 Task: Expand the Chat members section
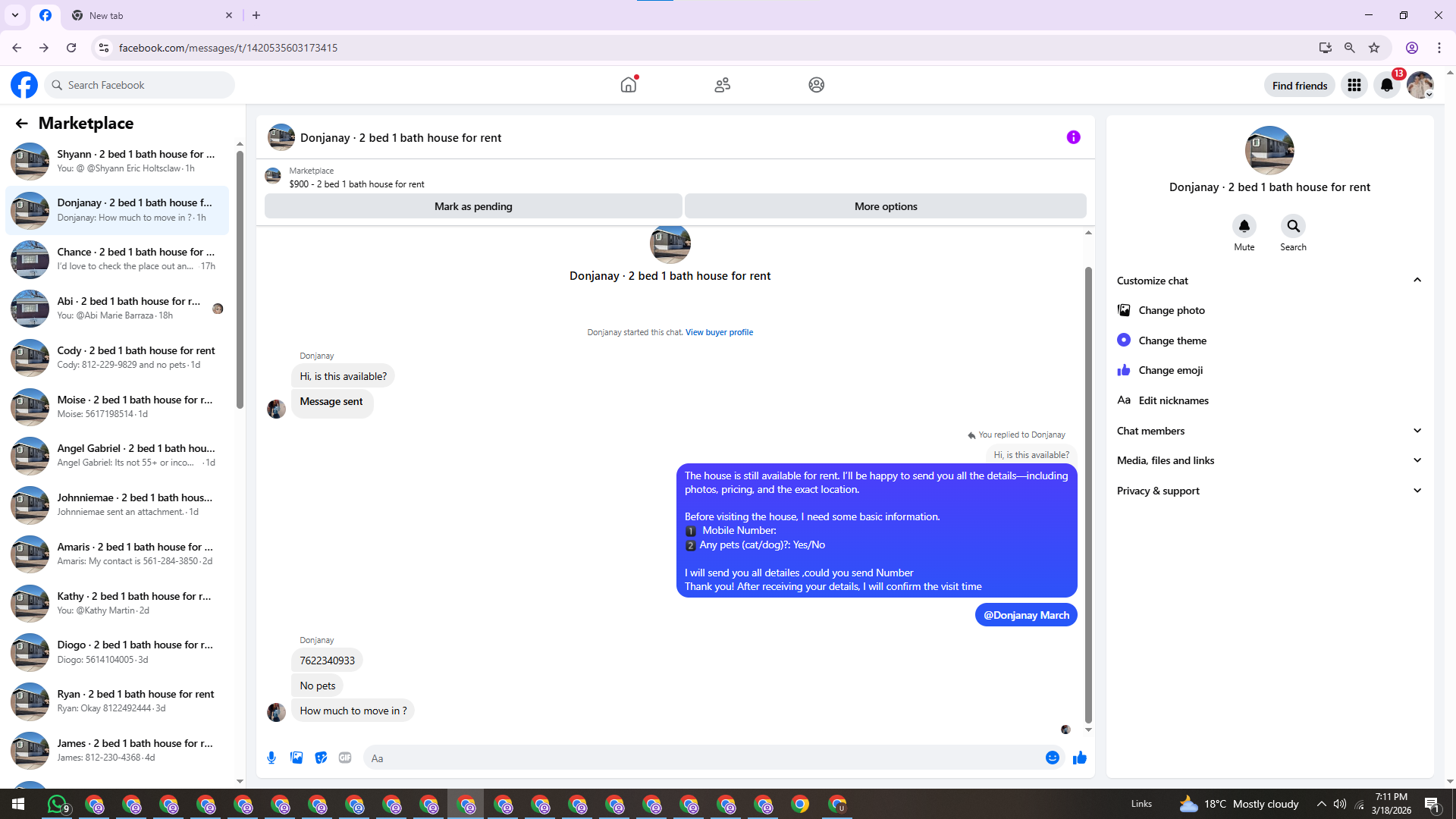pyautogui.click(x=1417, y=431)
